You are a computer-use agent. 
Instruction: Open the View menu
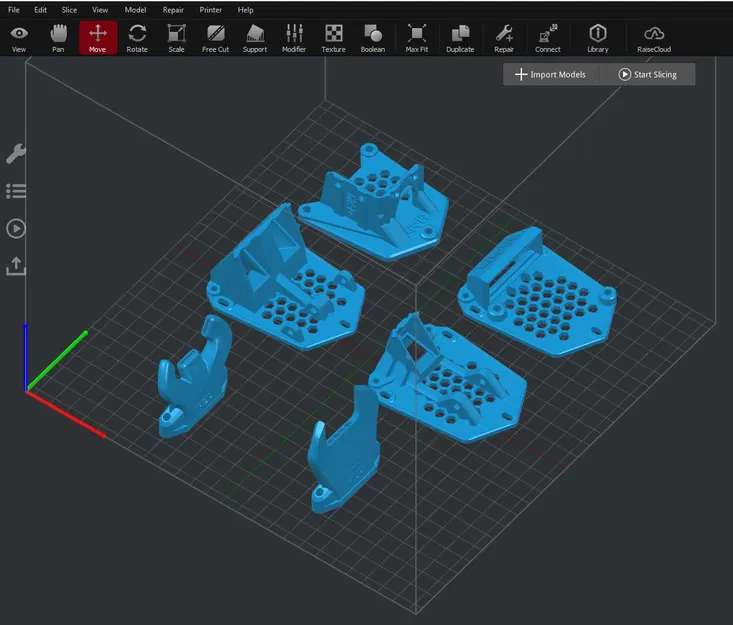(100, 10)
